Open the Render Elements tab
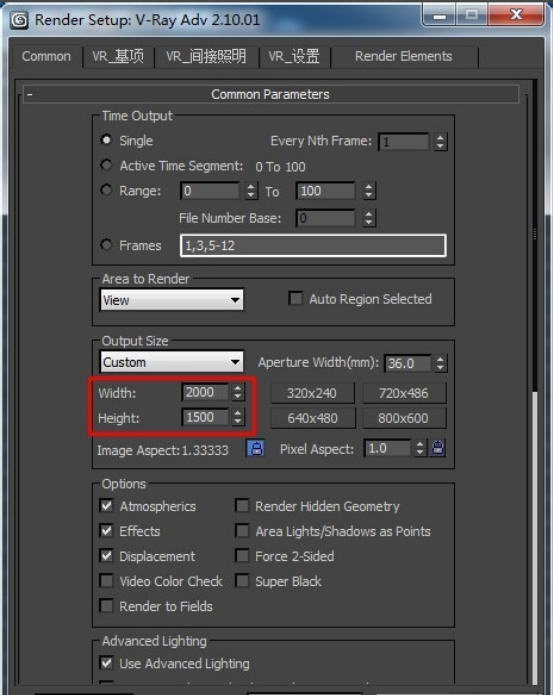The image size is (553, 695). [404, 56]
